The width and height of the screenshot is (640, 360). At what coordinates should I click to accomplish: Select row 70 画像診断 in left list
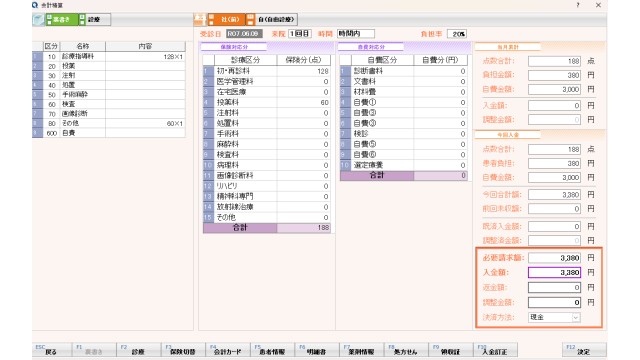[109, 113]
